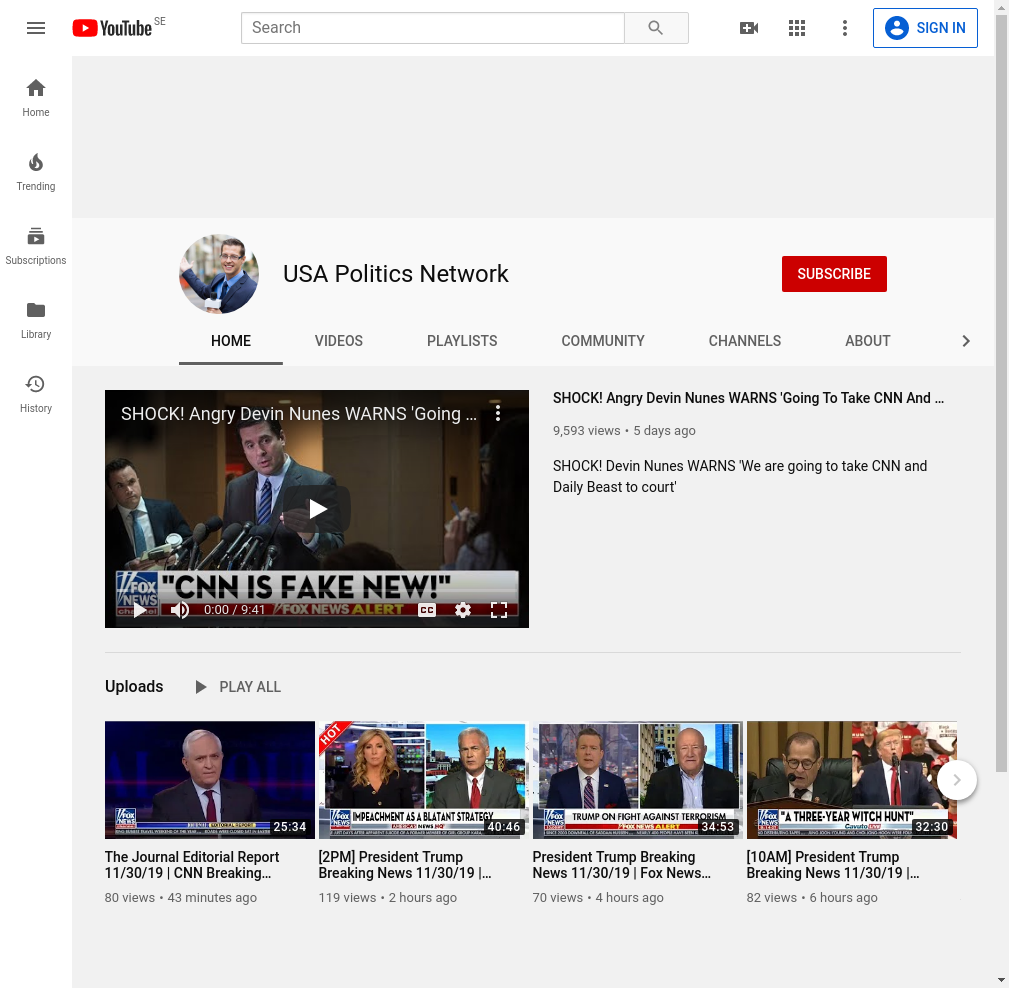Focus the Search input field

432,28
